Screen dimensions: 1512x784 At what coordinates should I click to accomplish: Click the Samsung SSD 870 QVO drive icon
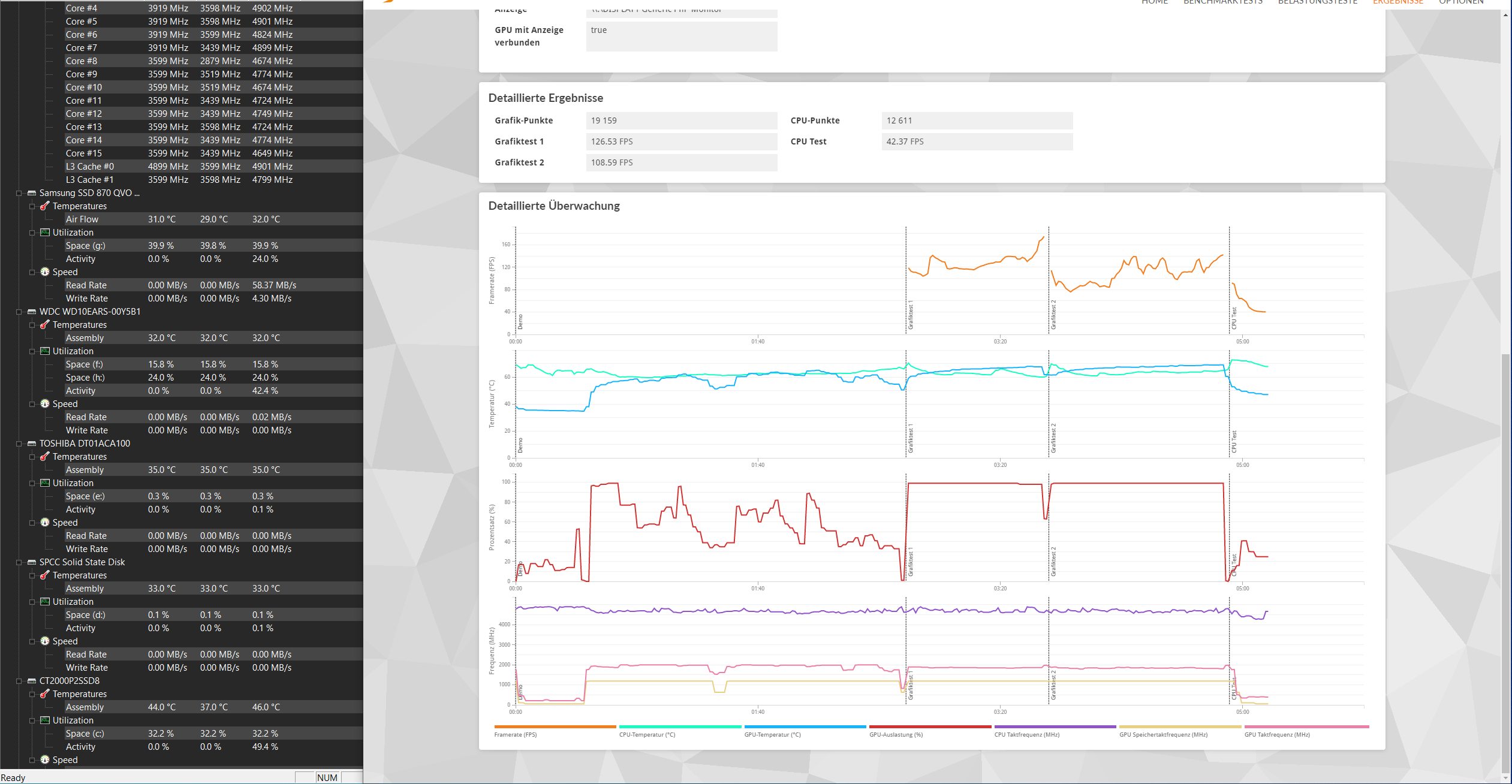pyautogui.click(x=32, y=193)
